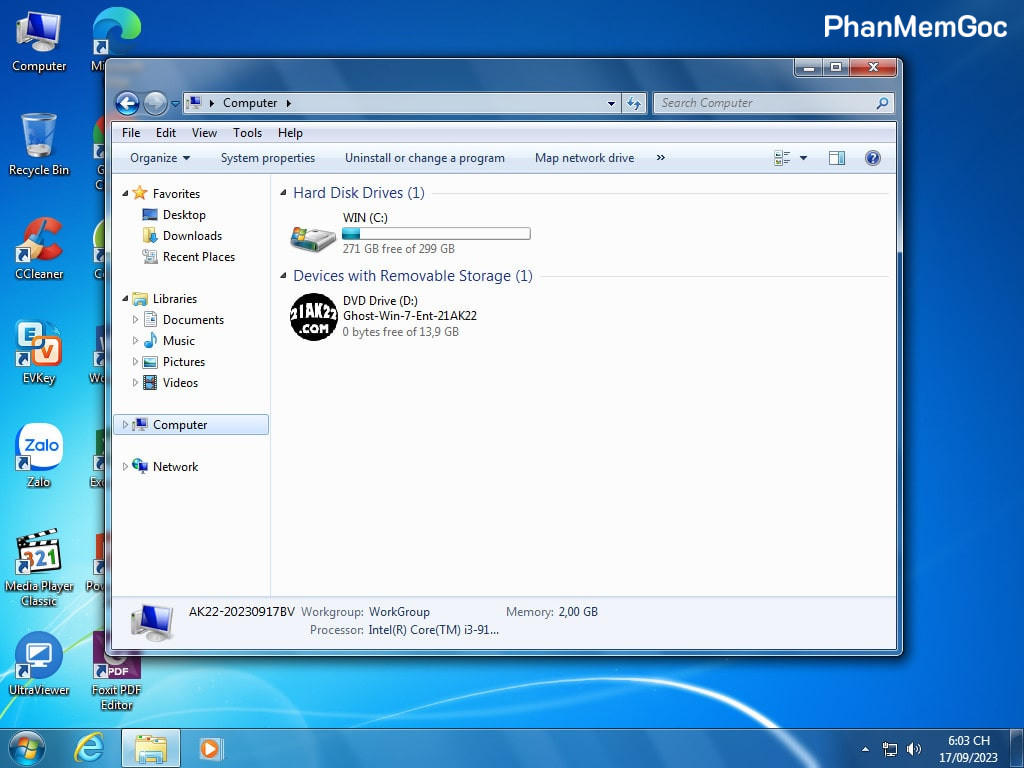Open the View menu

click(204, 133)
